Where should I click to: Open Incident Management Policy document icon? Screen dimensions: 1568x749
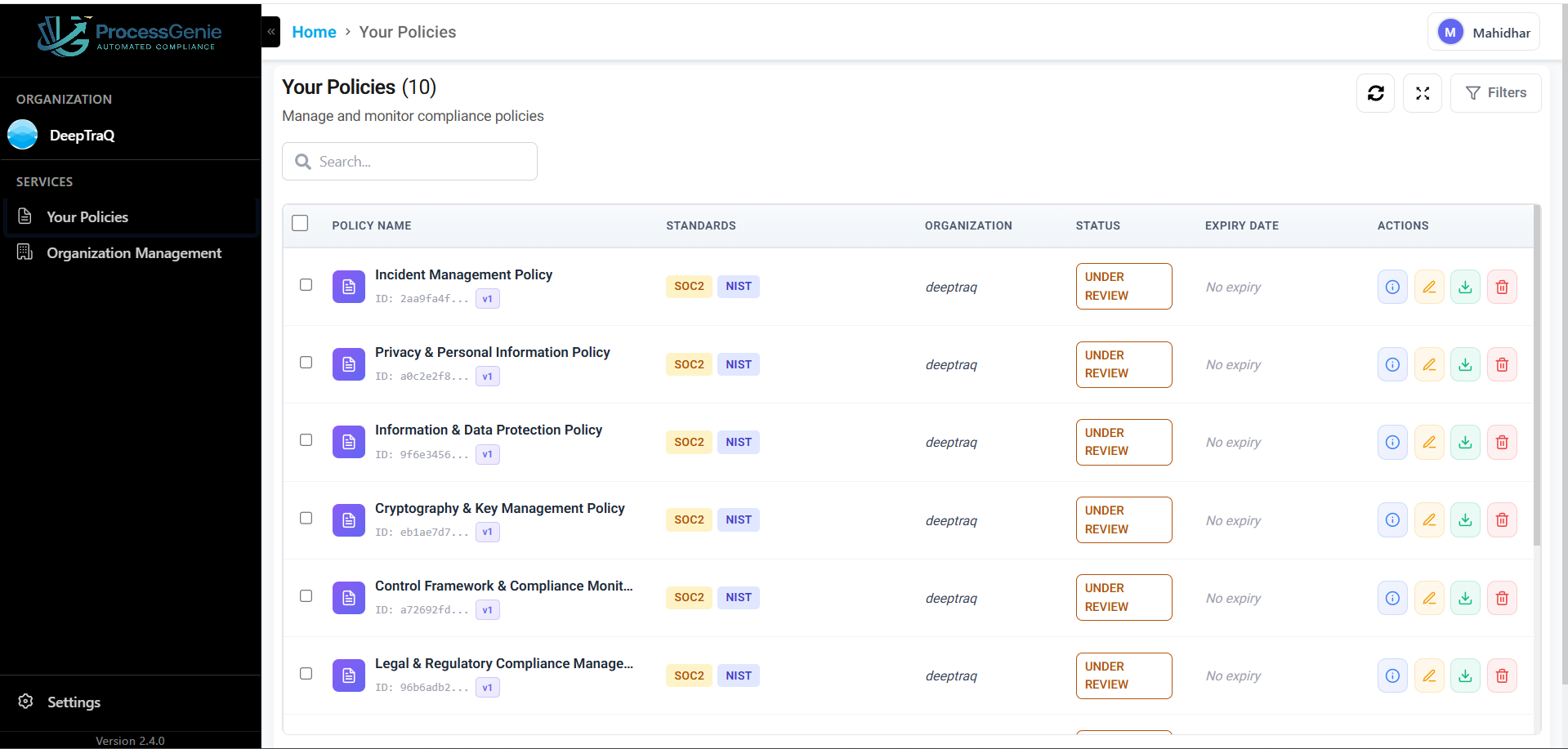tap(349, 287)
